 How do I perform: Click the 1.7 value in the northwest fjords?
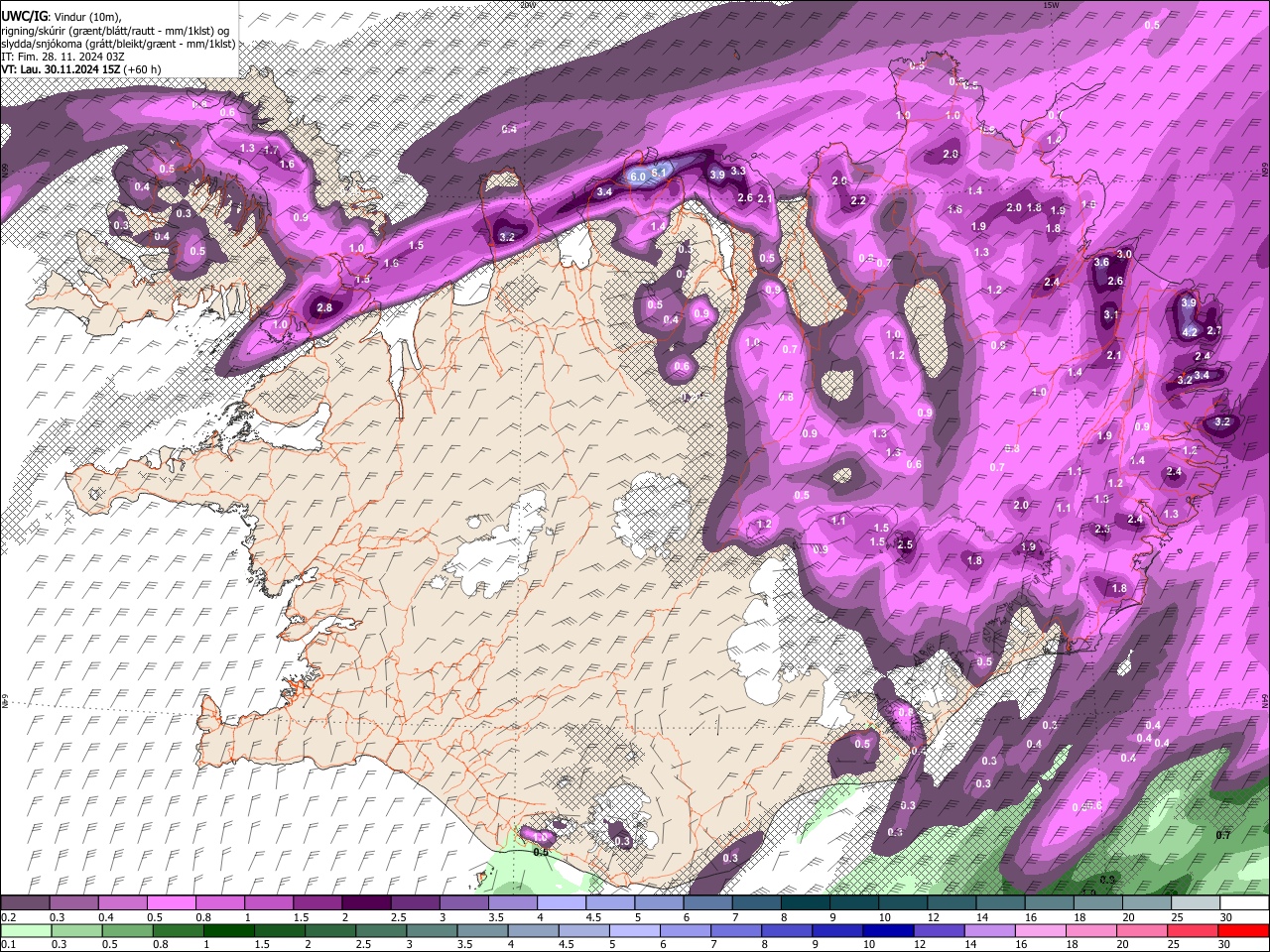pyautogui.click(x=270, y=150)
